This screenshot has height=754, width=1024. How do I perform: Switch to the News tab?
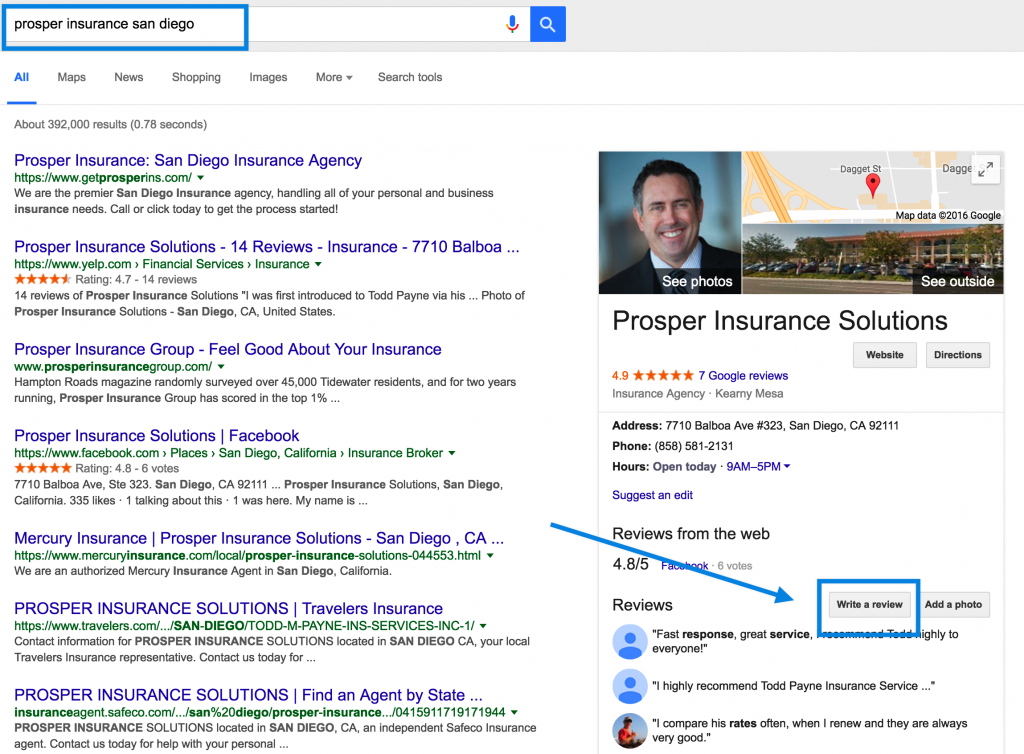pyautogui.click(x=129, y=77)
